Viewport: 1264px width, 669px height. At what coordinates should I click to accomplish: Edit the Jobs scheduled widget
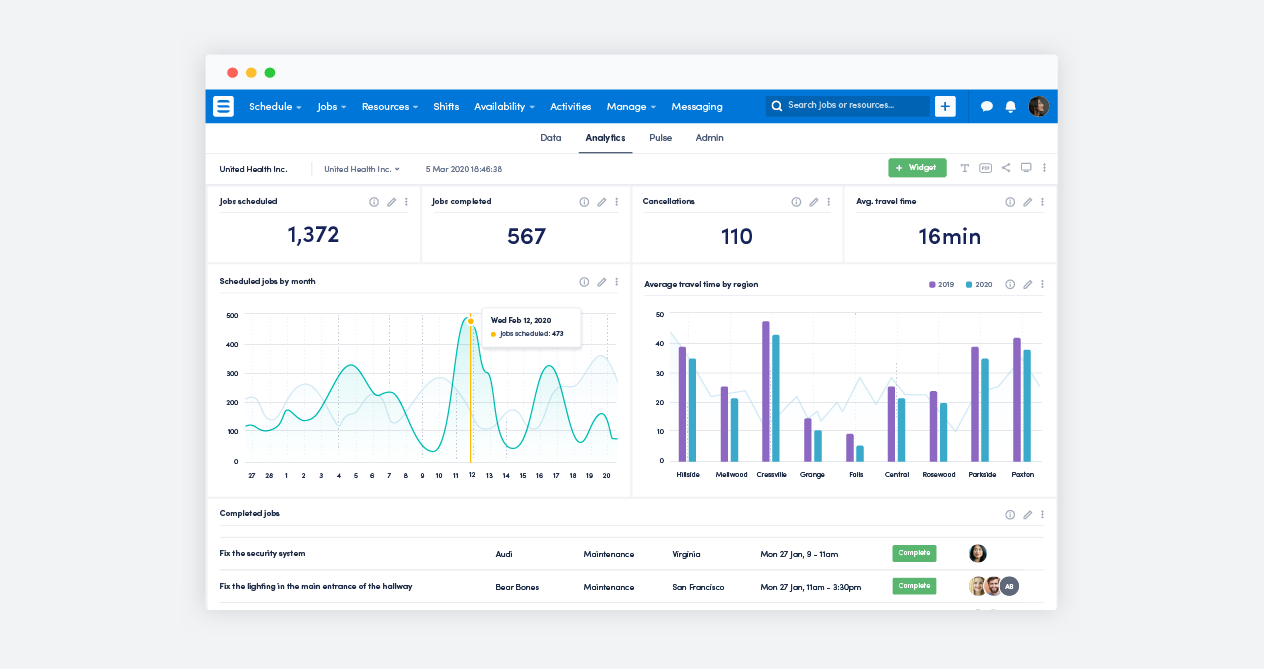[391, 202]
